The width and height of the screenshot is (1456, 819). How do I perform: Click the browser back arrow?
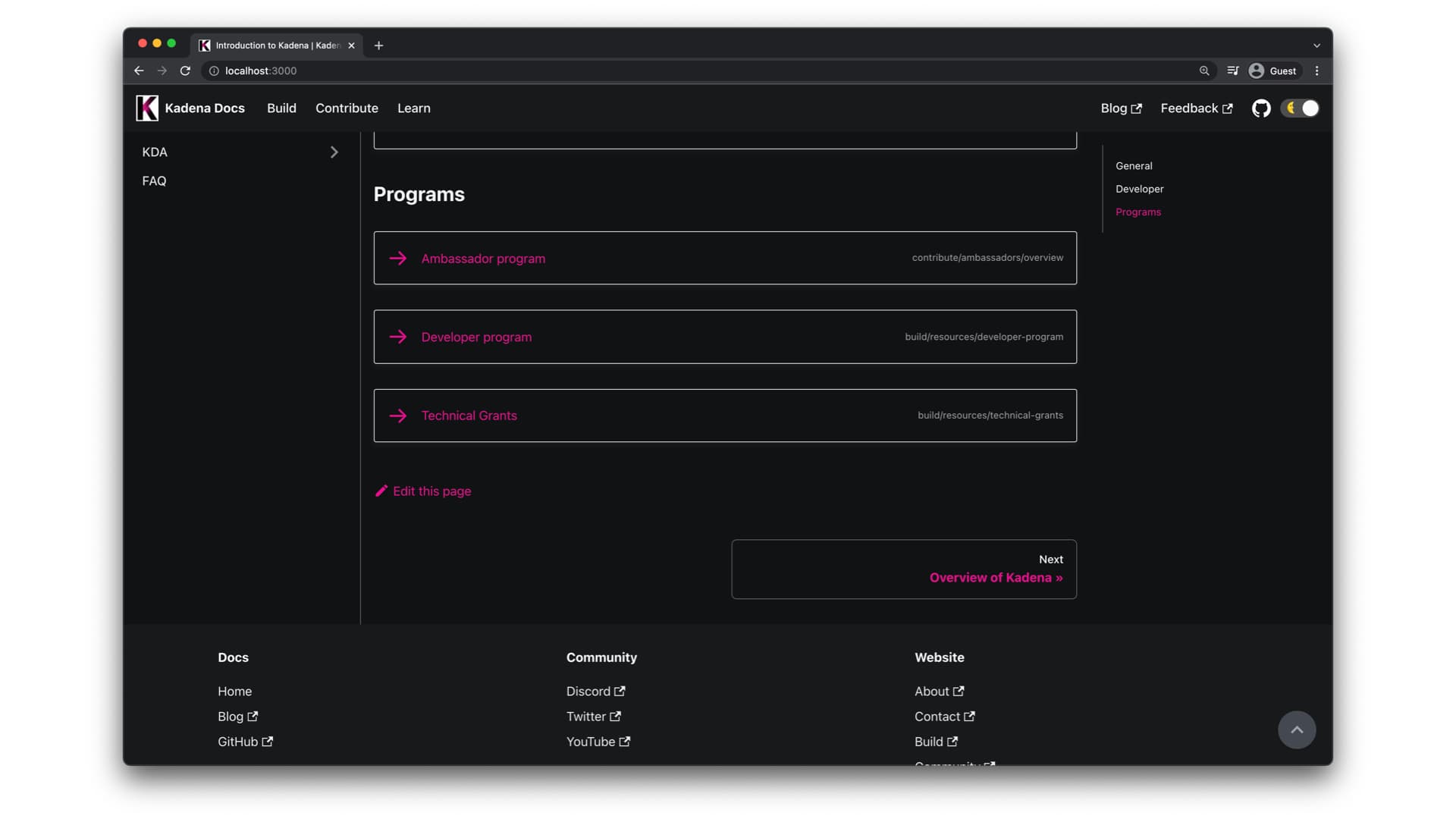click(x=139, y=71)
